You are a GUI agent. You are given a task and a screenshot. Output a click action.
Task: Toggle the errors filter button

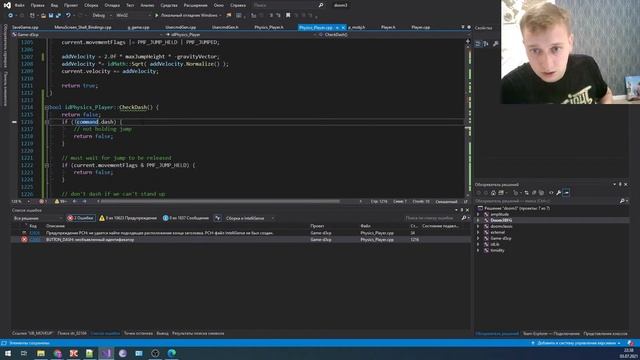(81, 218)
